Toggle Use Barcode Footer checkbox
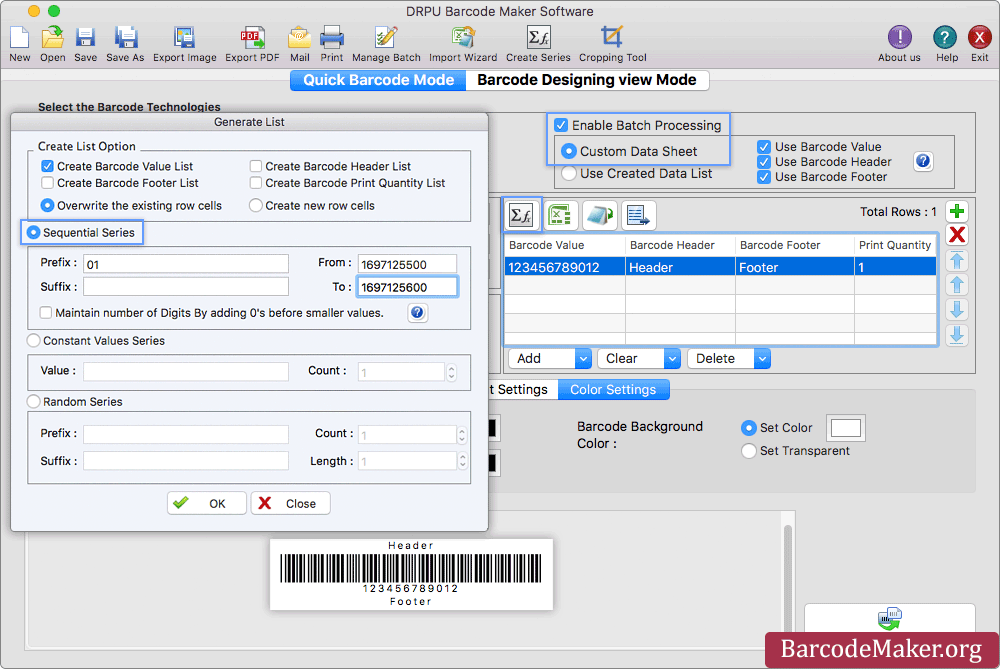1000x669 pixels. click(x=764, y=177)
